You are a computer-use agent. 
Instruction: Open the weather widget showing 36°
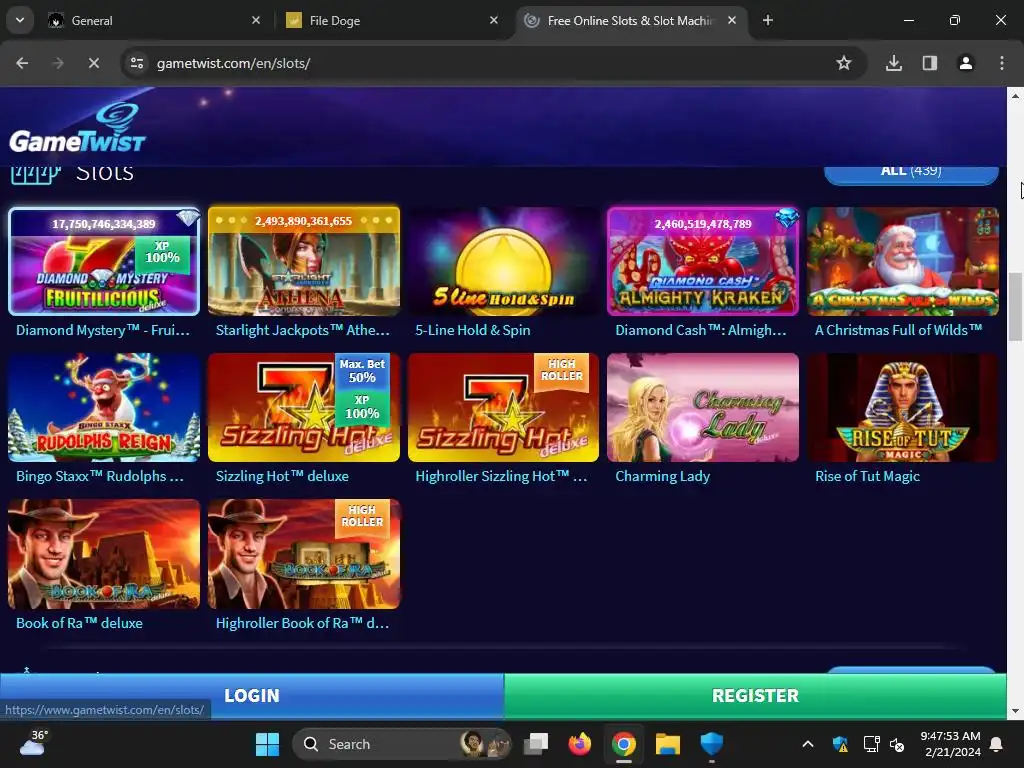[x=33, y=743]
